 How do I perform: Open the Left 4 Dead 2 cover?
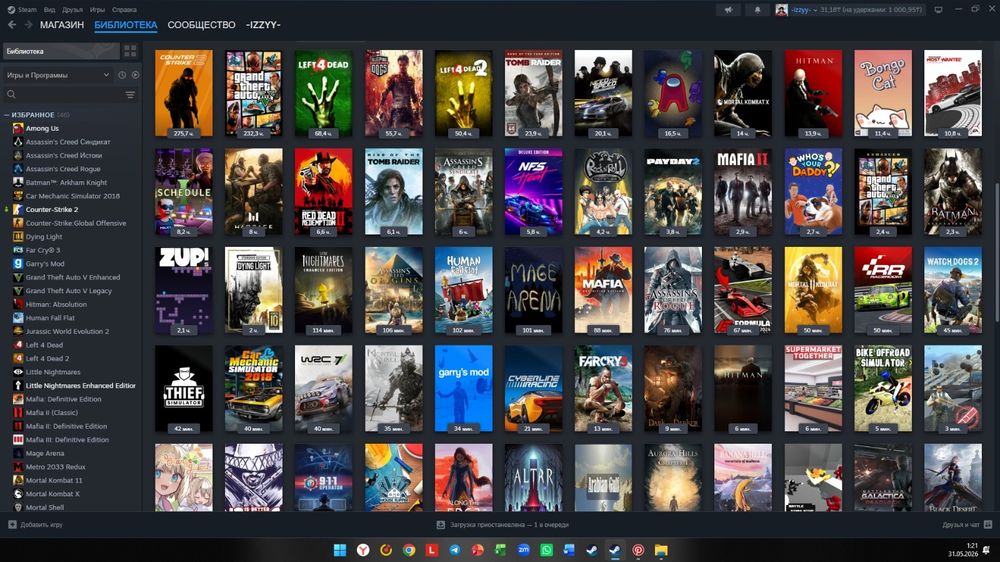464,93
